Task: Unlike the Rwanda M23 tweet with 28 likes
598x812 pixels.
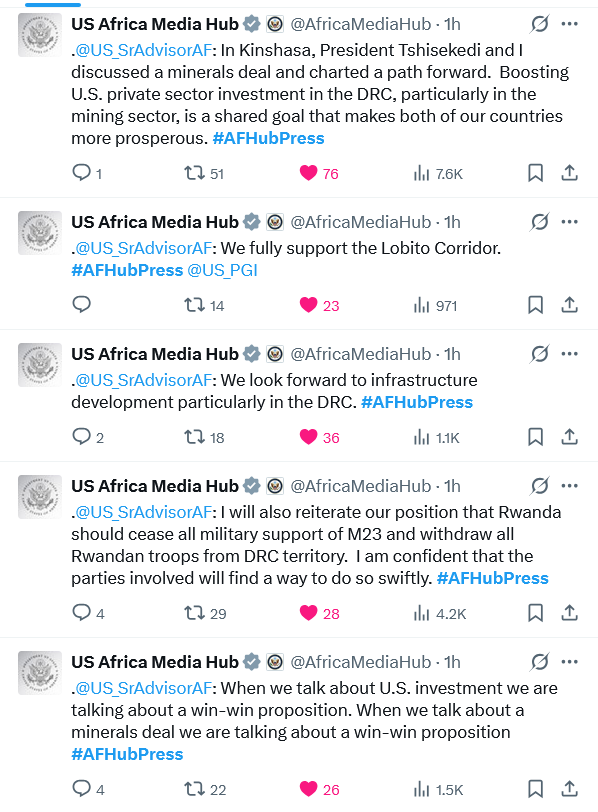Action: click(x=309, y=613)
